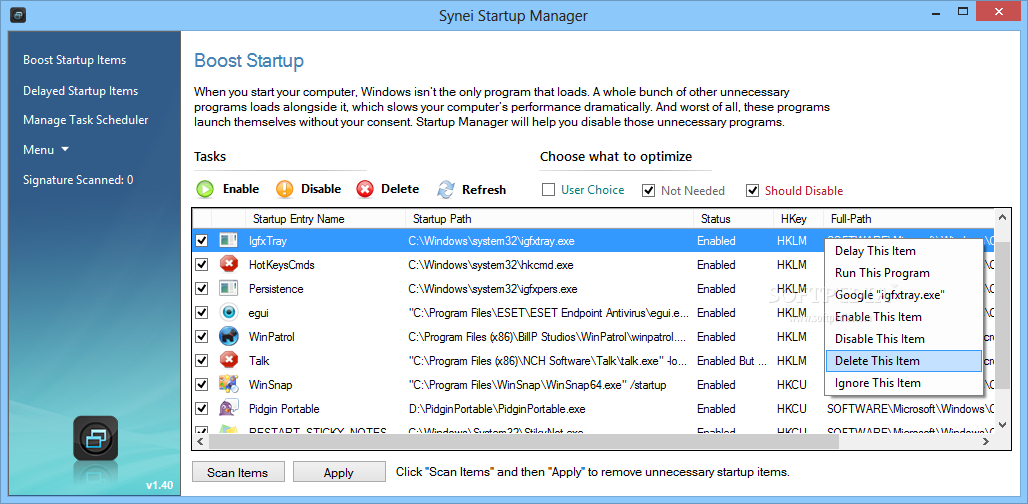
Task: Click the Talk red X icon
Action: (228, 360)
